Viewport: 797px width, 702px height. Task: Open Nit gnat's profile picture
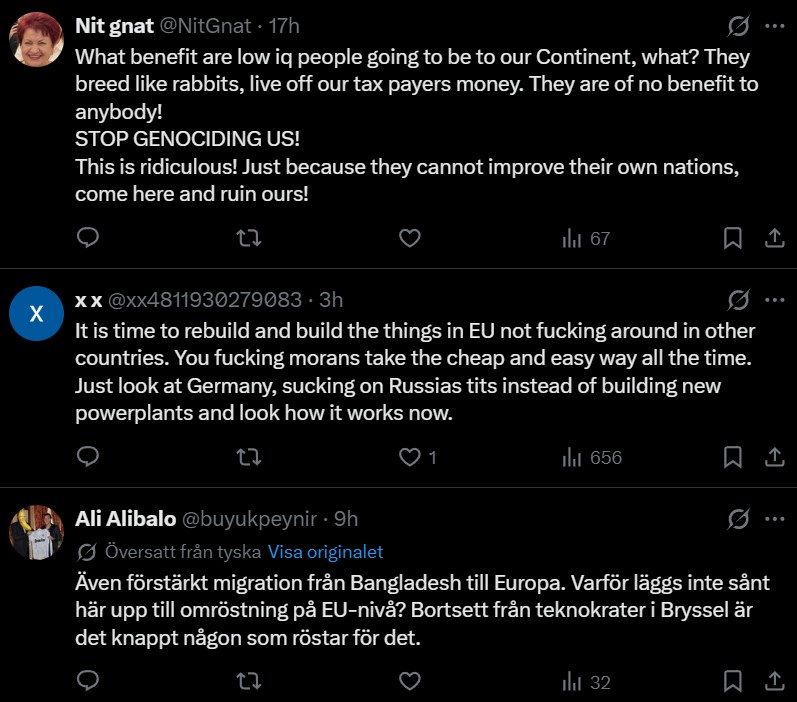(x=37, y=41)
